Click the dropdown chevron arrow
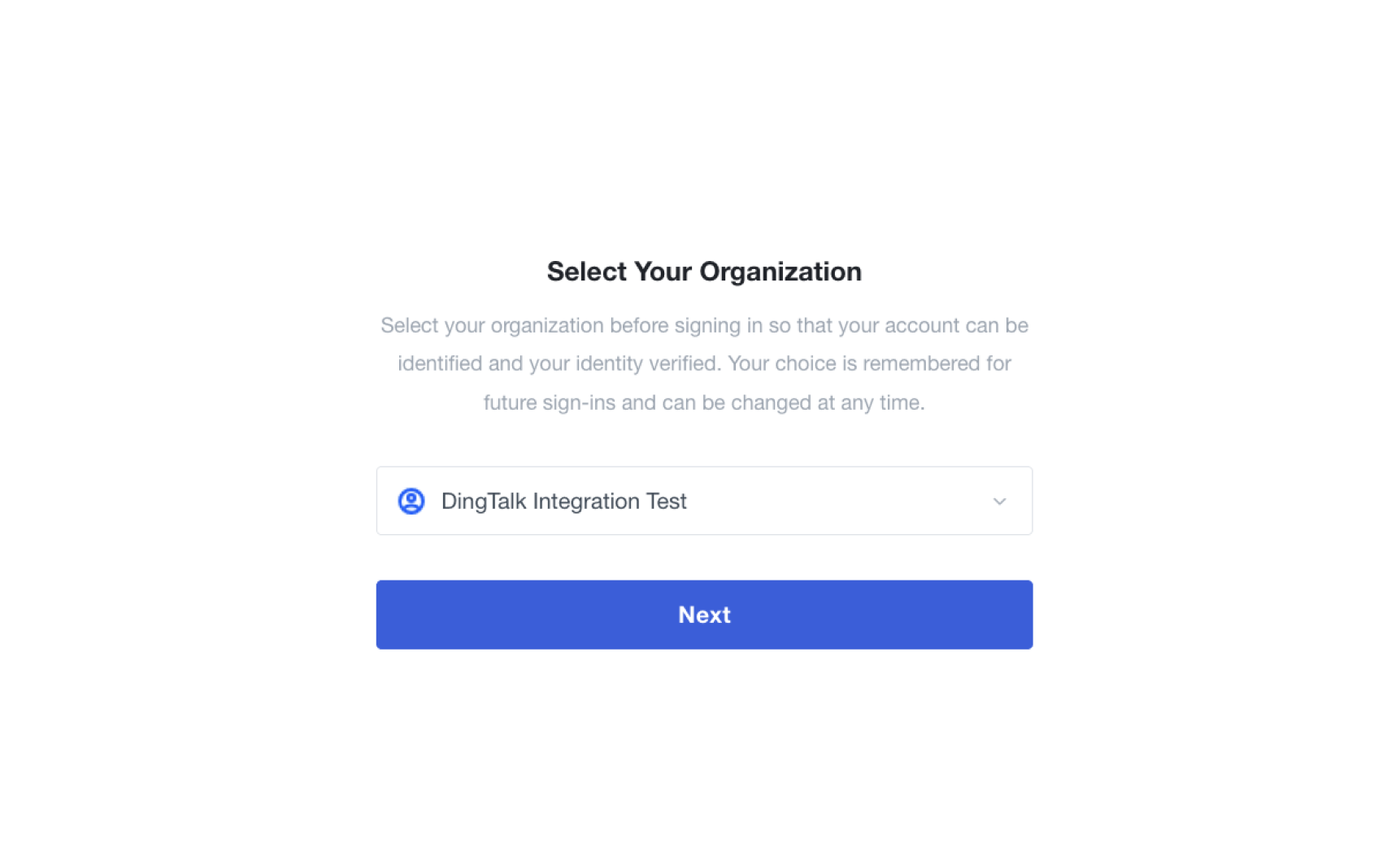1400x865 pixels. point(999,502)
